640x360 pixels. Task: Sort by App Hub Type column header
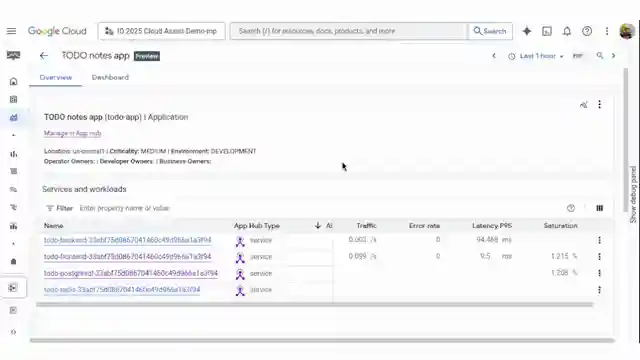click(x=257, y=226)
